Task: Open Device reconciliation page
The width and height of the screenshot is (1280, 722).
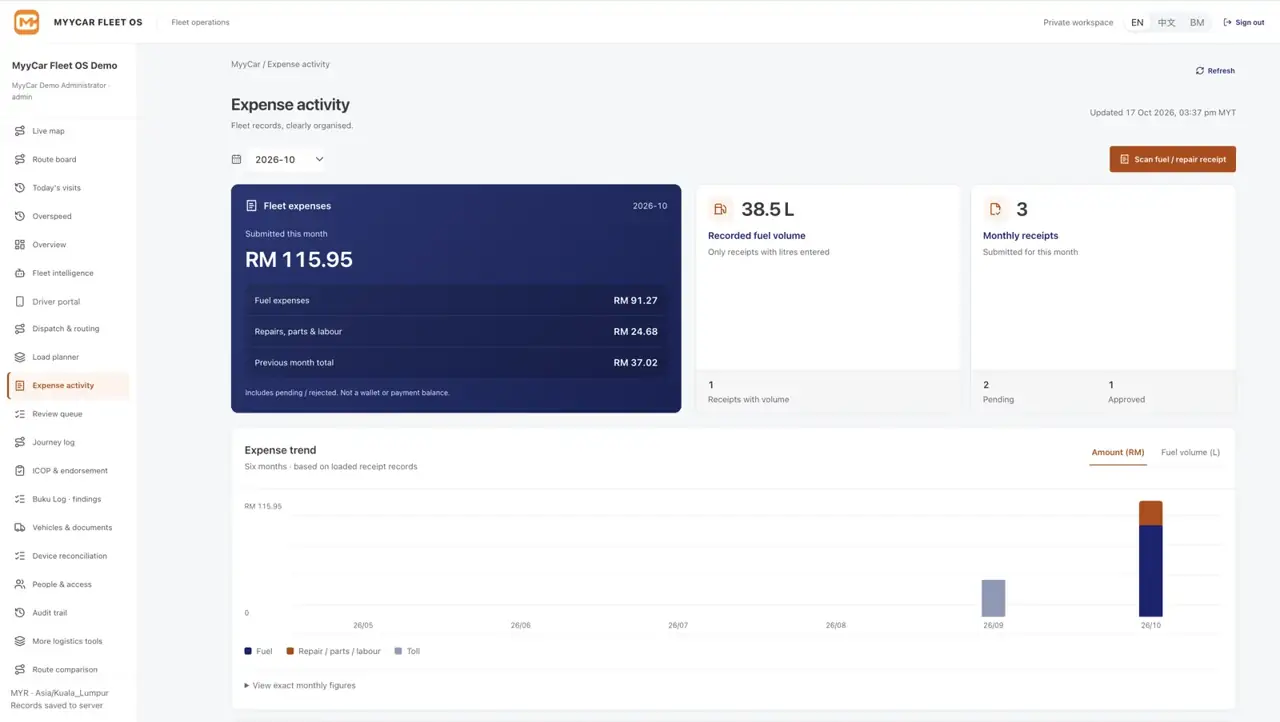Action: point(68,556)
